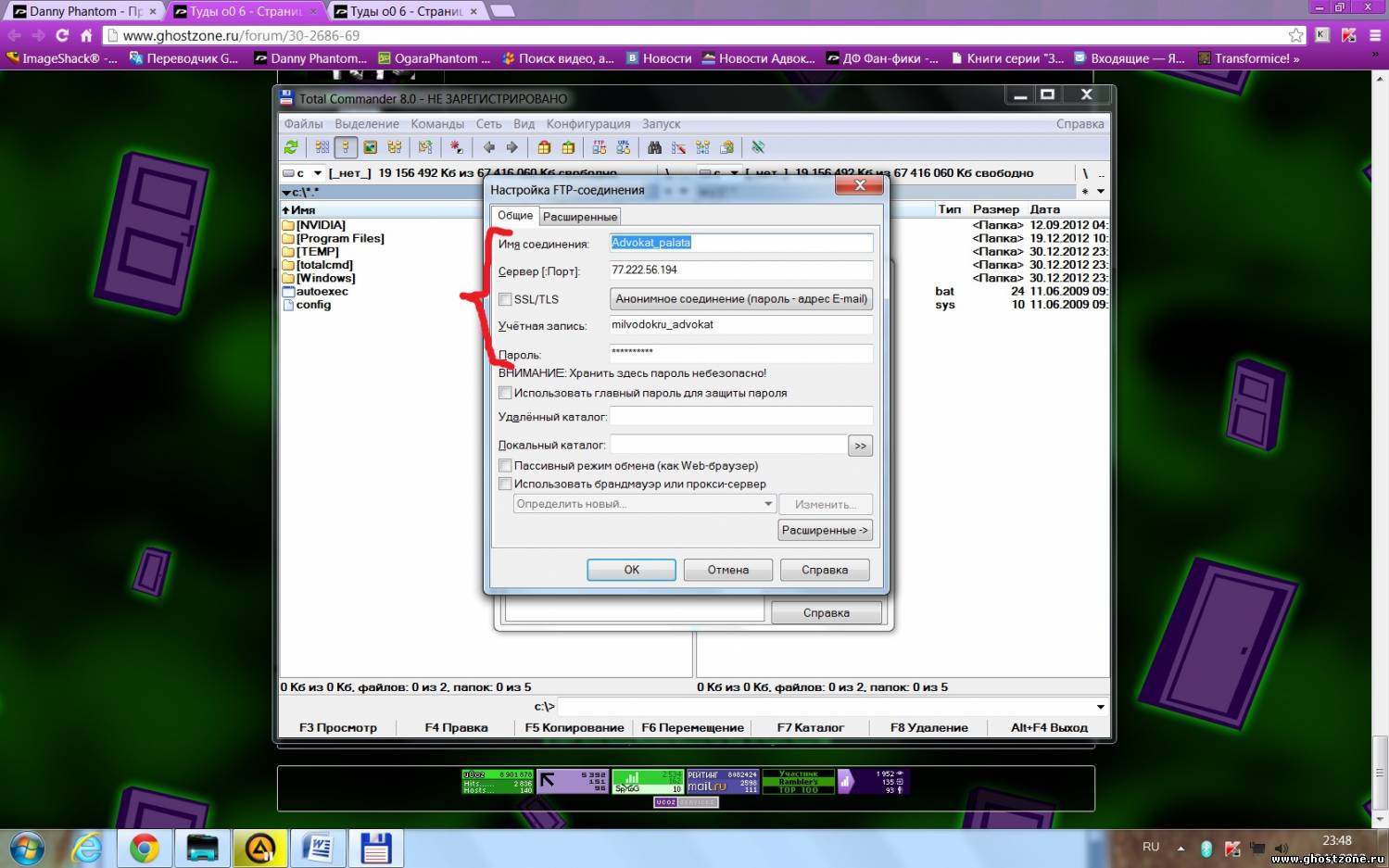Click the volume speaker tray icon
Viewport: 1389px width, 868px height.
coord(1282,848)
